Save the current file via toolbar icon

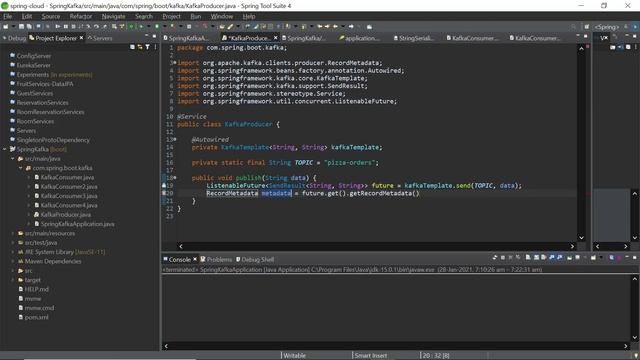(21, 27)
